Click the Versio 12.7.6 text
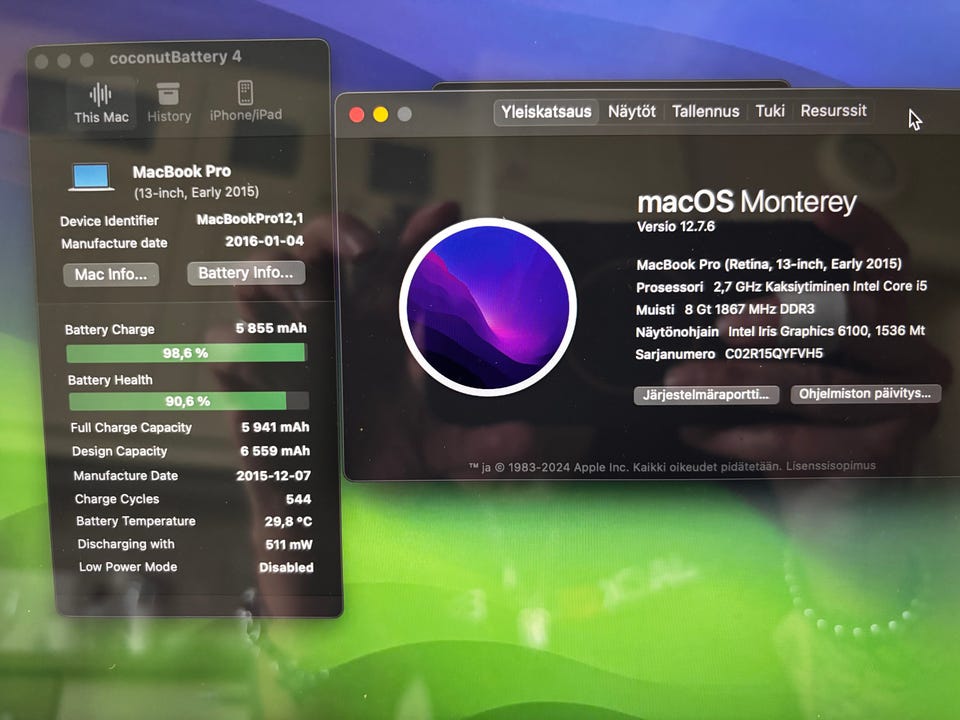960x720 pixels. point(675,227)
